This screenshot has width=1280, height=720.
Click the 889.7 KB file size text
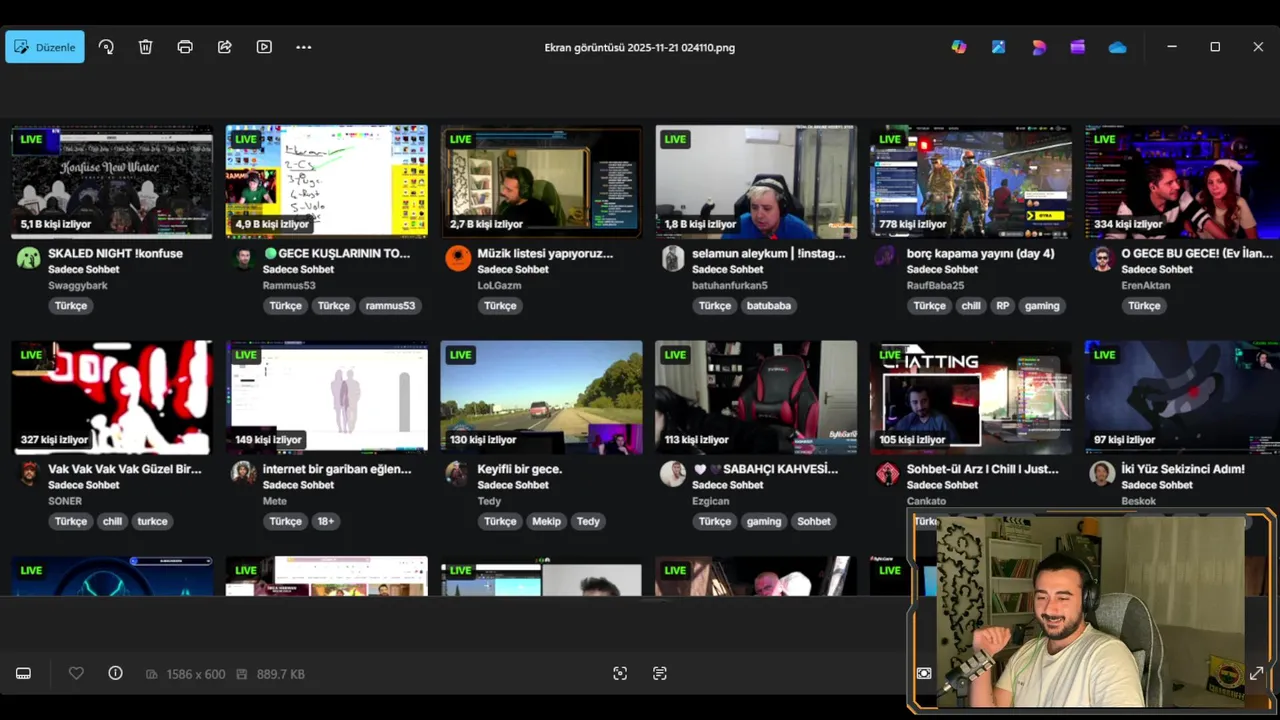280,675
